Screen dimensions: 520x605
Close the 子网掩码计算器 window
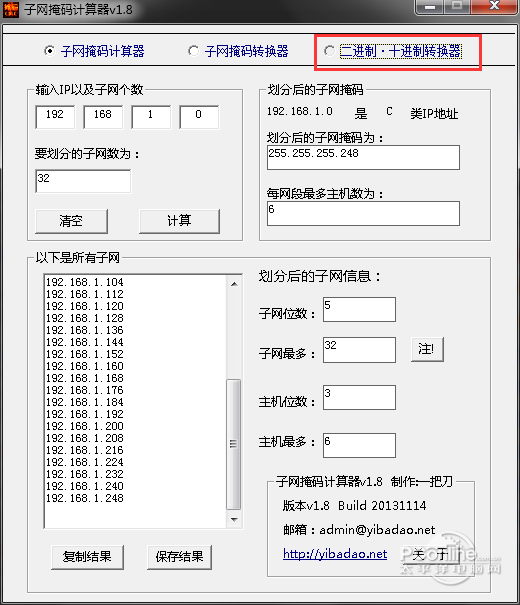pyautogui.click(x=494, y=6)
